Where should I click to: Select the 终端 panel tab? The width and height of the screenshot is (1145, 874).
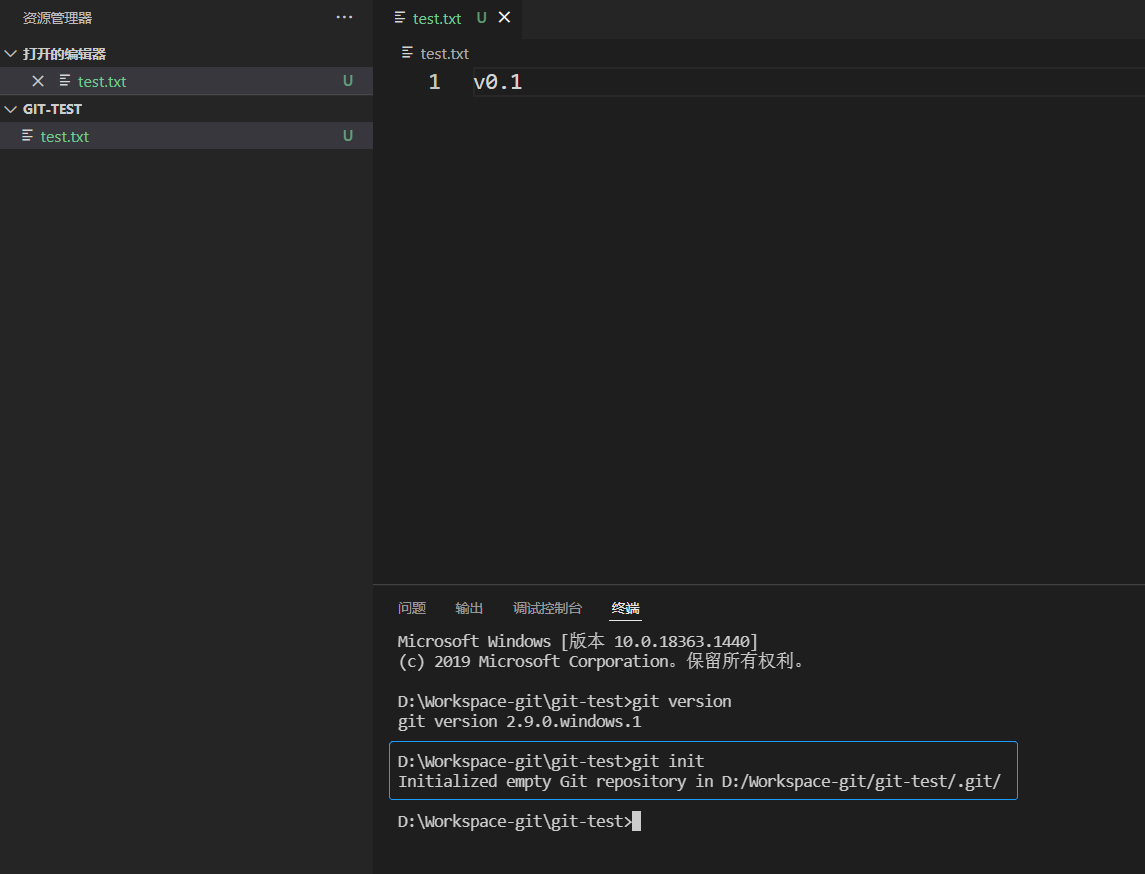(x=625, y=608)
